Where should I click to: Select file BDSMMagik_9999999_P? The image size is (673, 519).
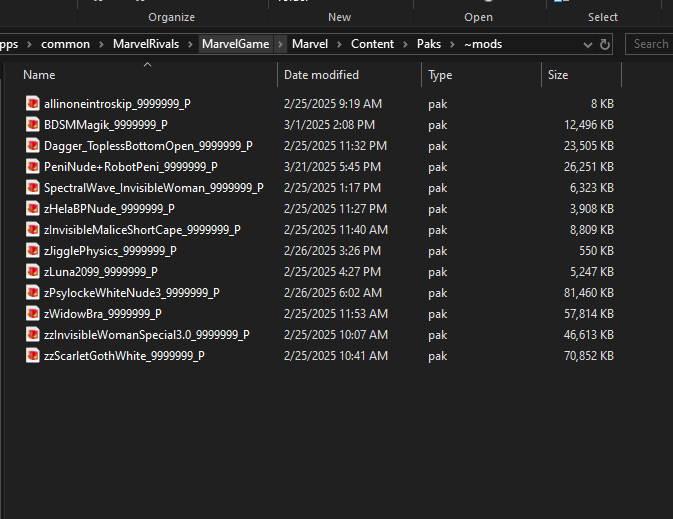(106, 125)
